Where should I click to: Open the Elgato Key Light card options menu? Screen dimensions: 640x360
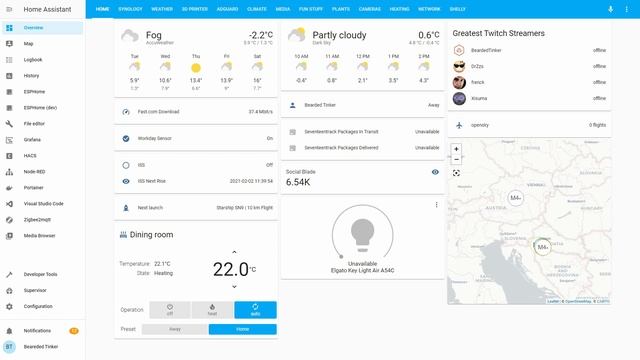436,205
